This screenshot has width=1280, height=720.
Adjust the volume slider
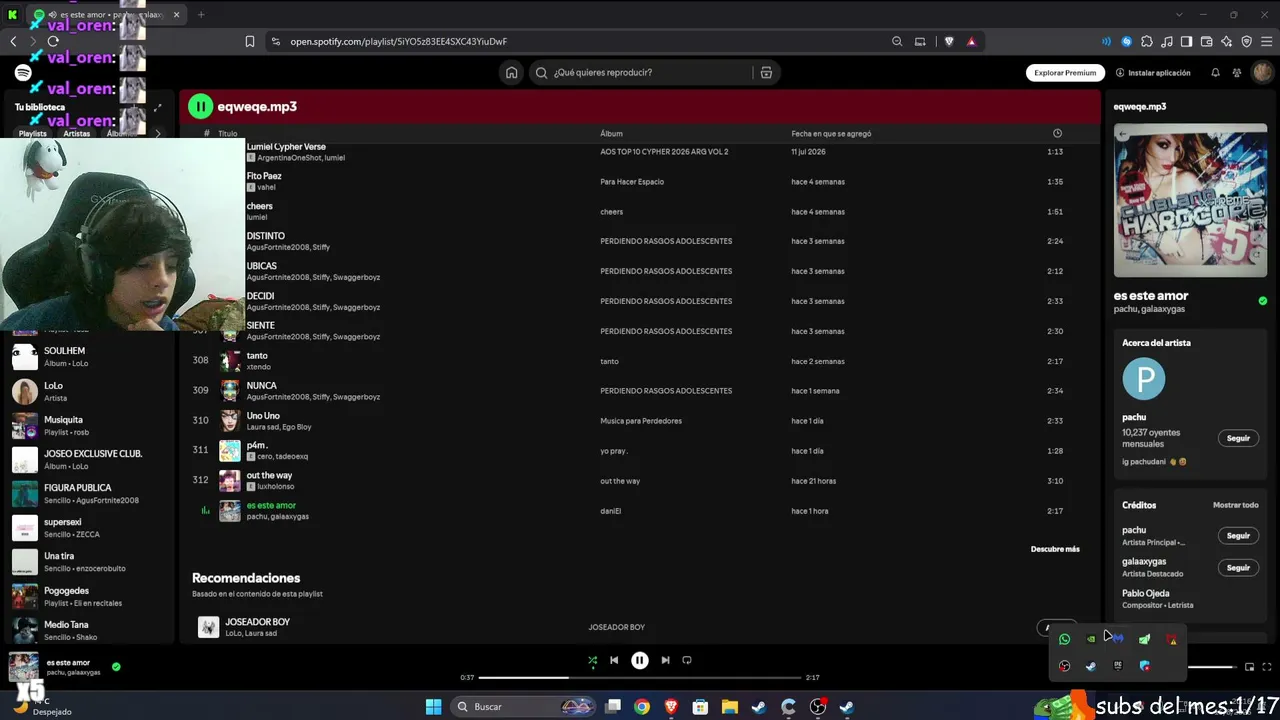(1211, 666)
